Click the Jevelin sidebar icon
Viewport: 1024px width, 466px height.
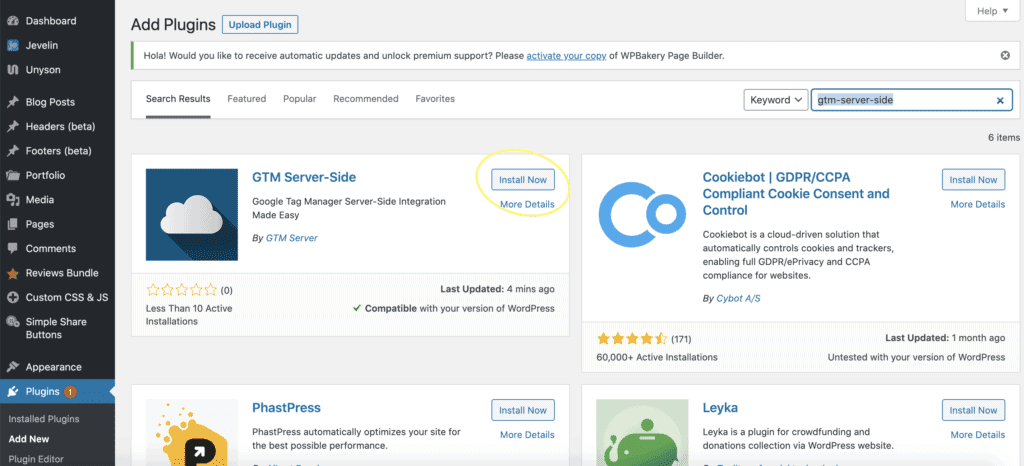pyautogui.click(x=12, y=46)
